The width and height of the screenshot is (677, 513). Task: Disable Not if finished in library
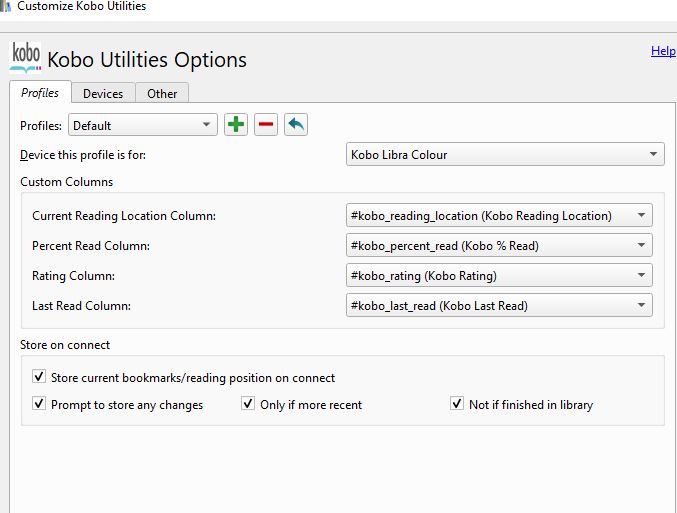[457, 404]
